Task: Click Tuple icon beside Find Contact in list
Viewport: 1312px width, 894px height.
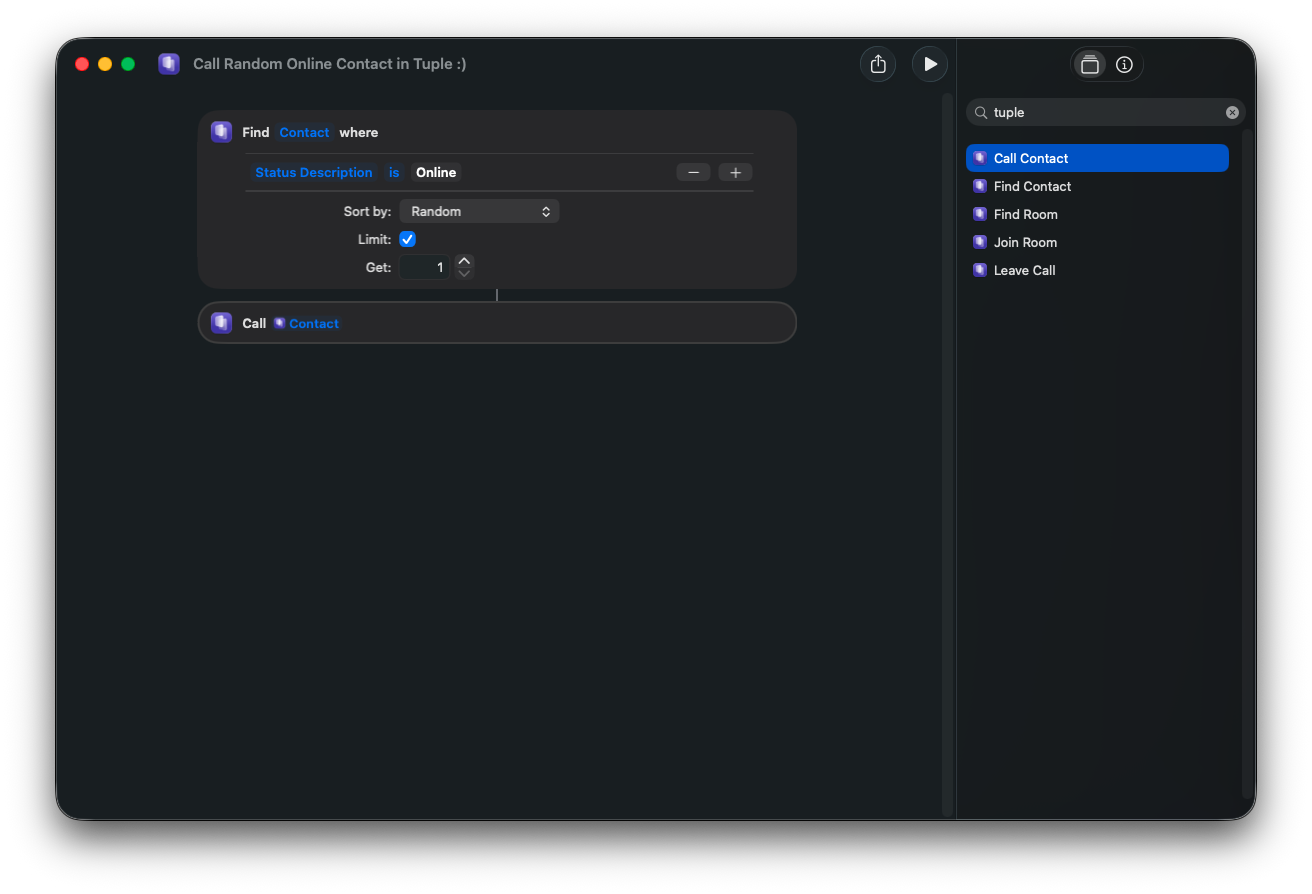Action: pyautogui.click(x=980, y=186)
